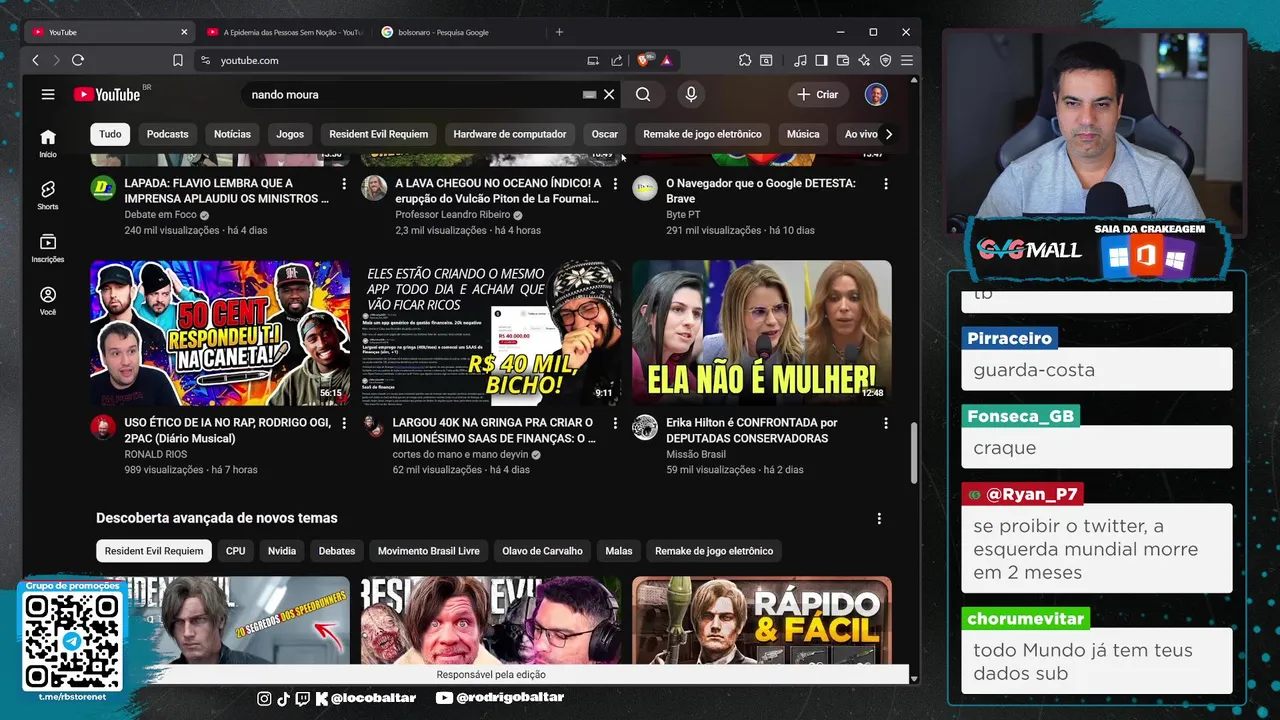Go to Início in the sidebar
Image resolution: width=1280 pixels, height=720 pixels.
48,143
